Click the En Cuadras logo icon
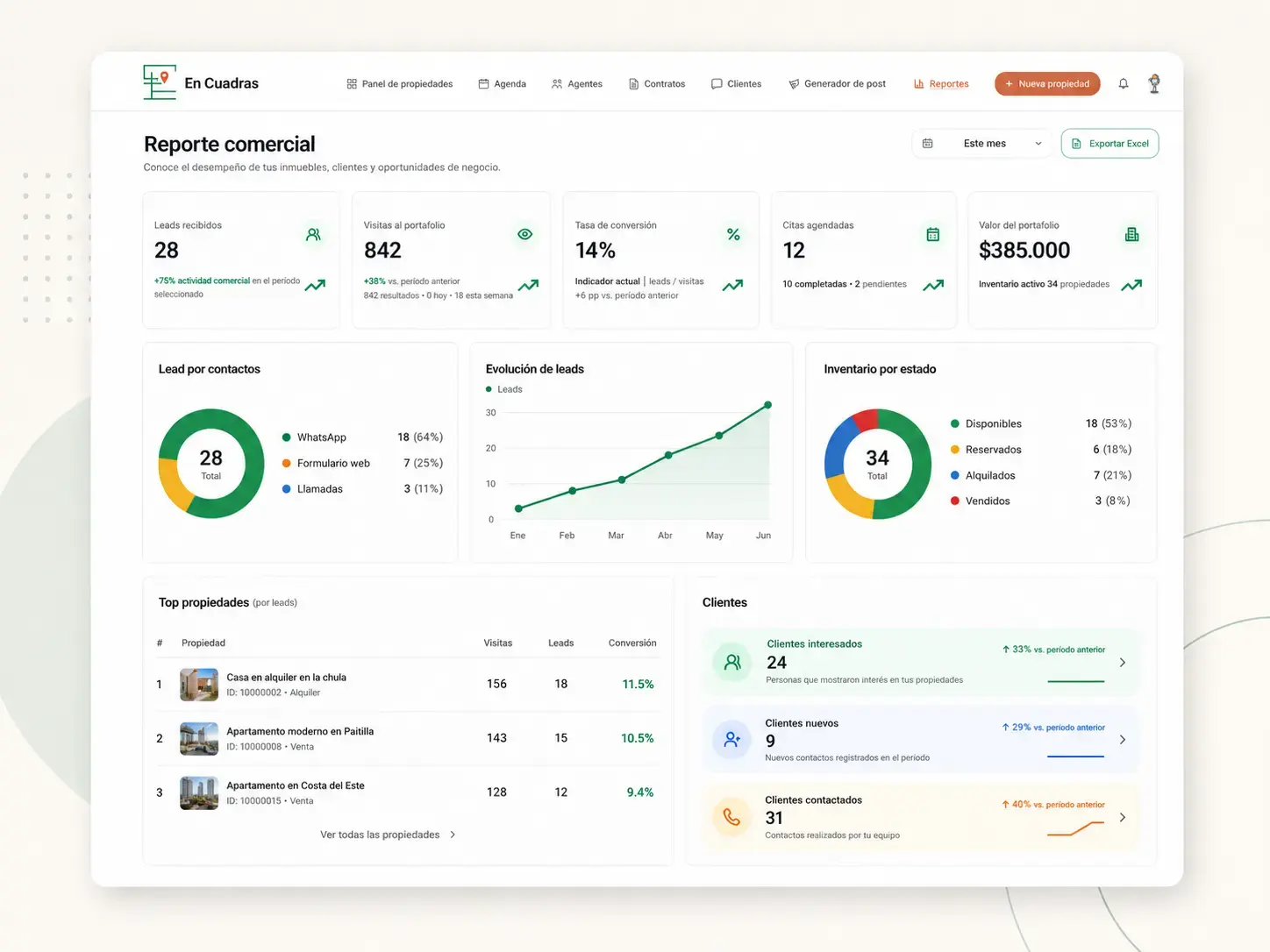Viewport: 1270px width, 952px height. [x=160, y=82]
